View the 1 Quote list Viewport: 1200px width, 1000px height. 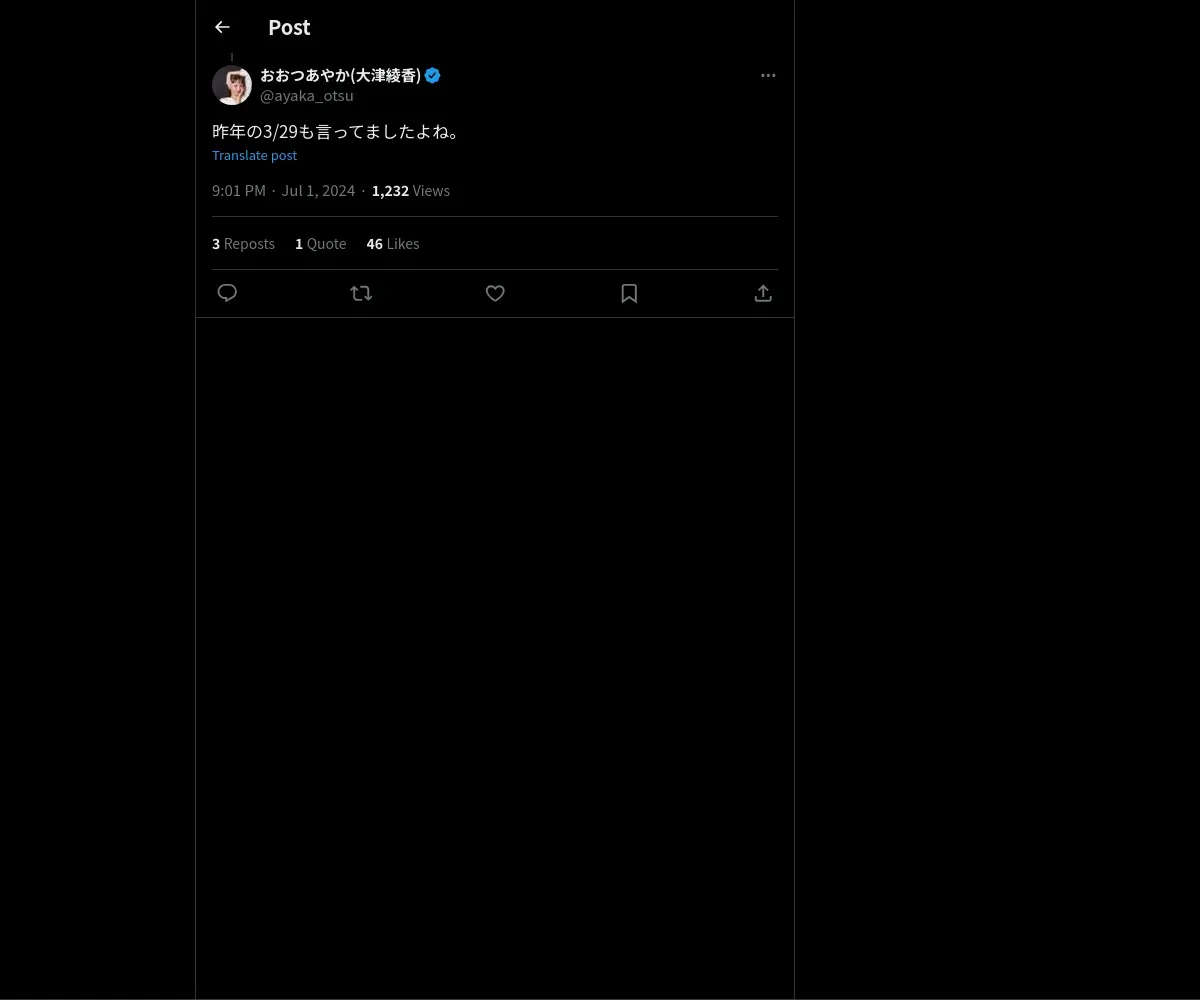coord(320,243)
